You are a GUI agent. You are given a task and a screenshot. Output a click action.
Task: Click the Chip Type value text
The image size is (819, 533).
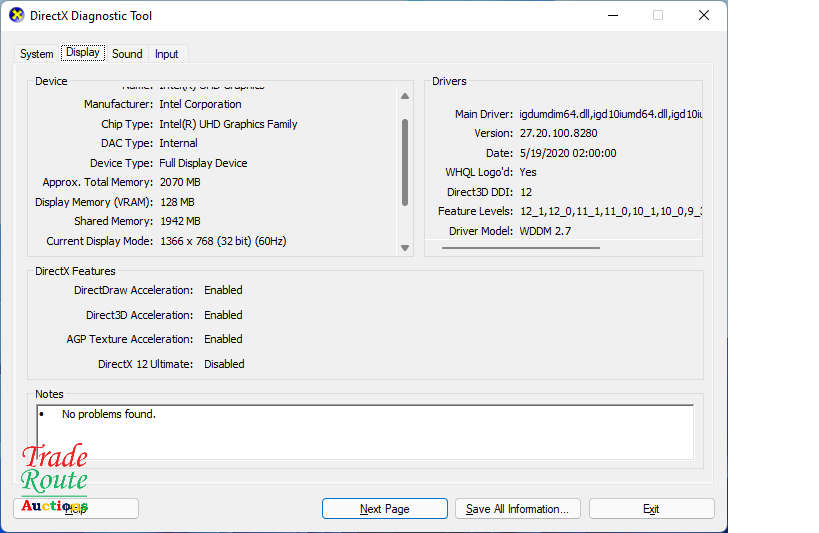[228, 124]
